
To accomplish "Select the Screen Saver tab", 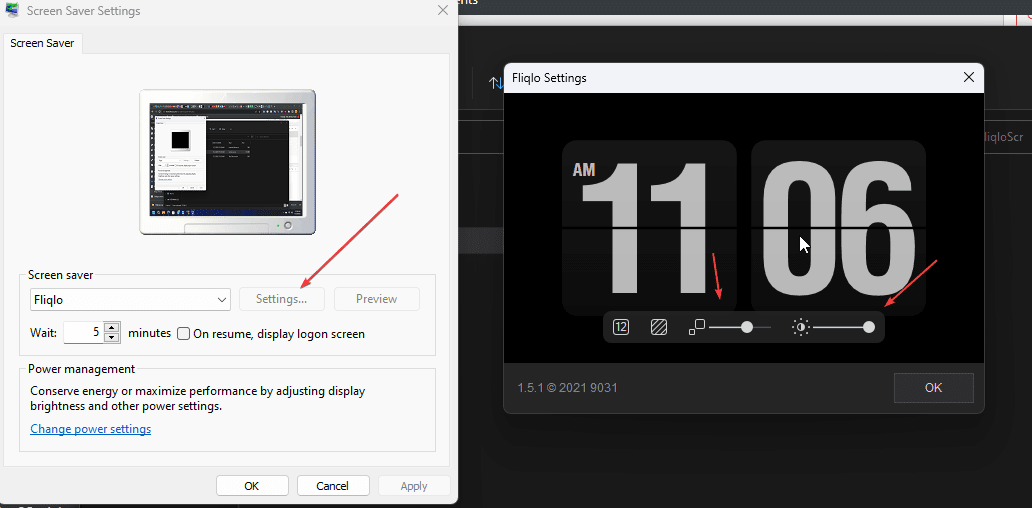I will click(x=42, y=43).
